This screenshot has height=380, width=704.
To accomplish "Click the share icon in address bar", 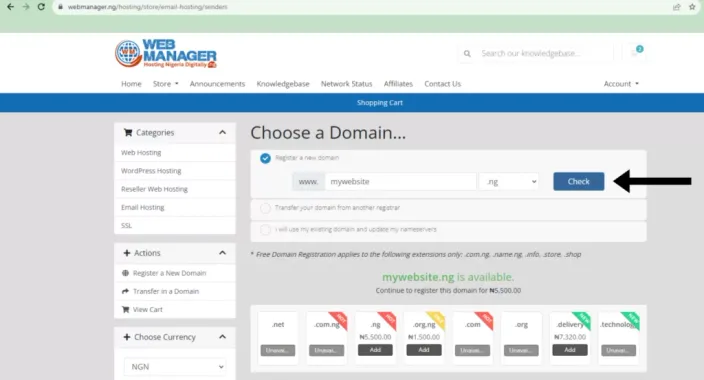I will tap(676, 7).
